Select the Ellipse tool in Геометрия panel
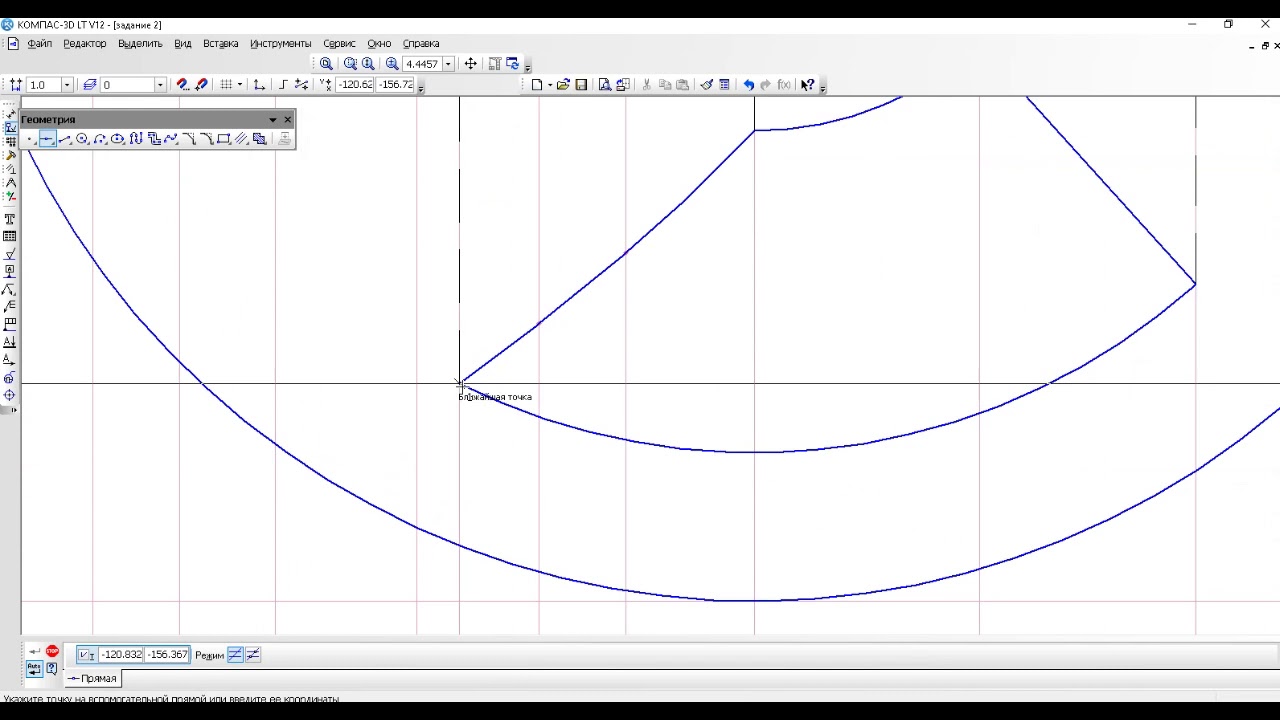 tap(118, 139)
